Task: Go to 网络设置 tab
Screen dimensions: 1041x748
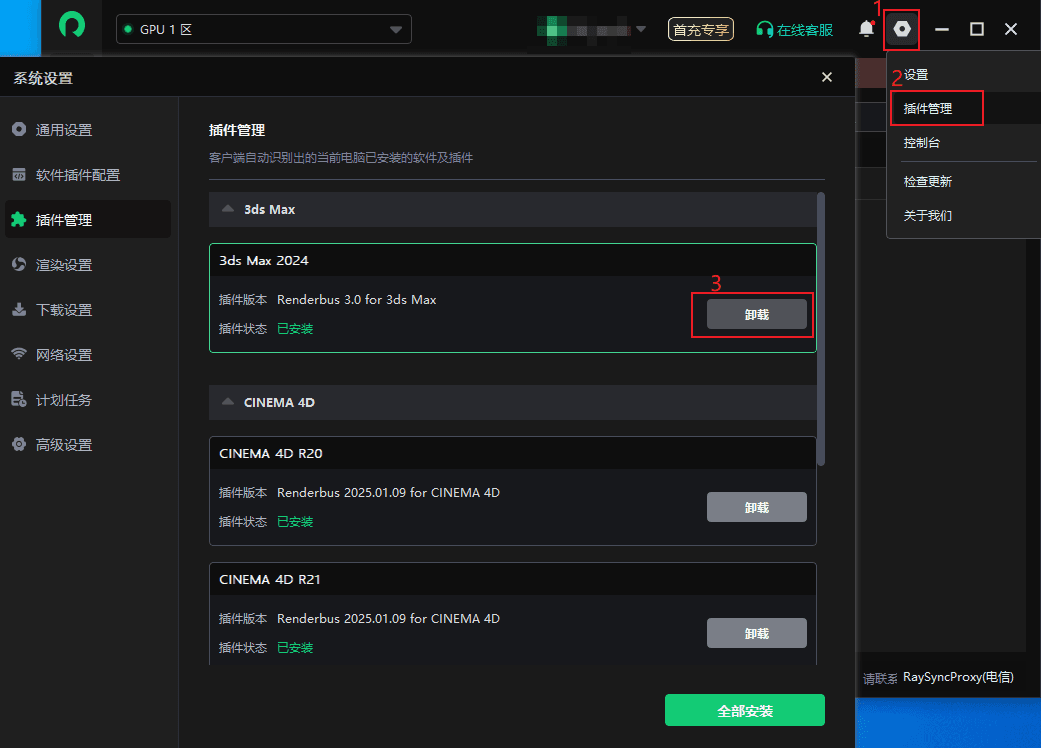Action: 88,354
